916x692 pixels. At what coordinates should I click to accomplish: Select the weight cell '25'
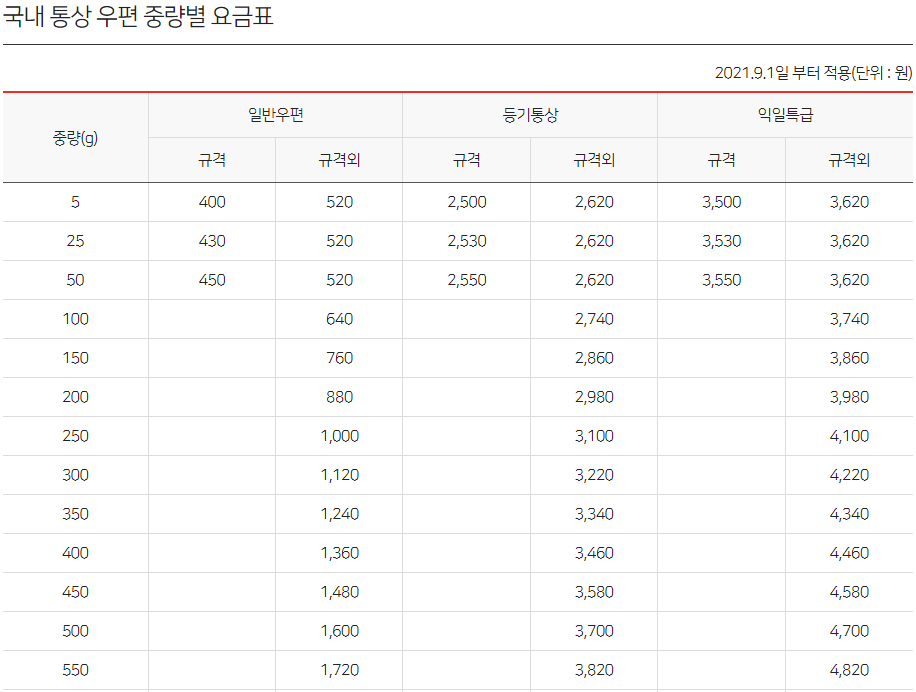pyautogui.click(x=75, y=241)
